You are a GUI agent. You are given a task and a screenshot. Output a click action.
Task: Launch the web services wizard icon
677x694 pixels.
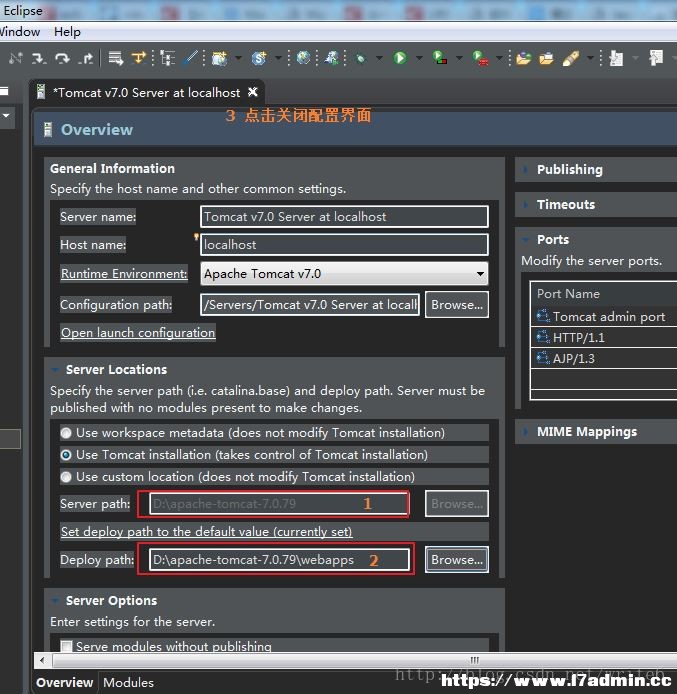(x=331, y=58)
